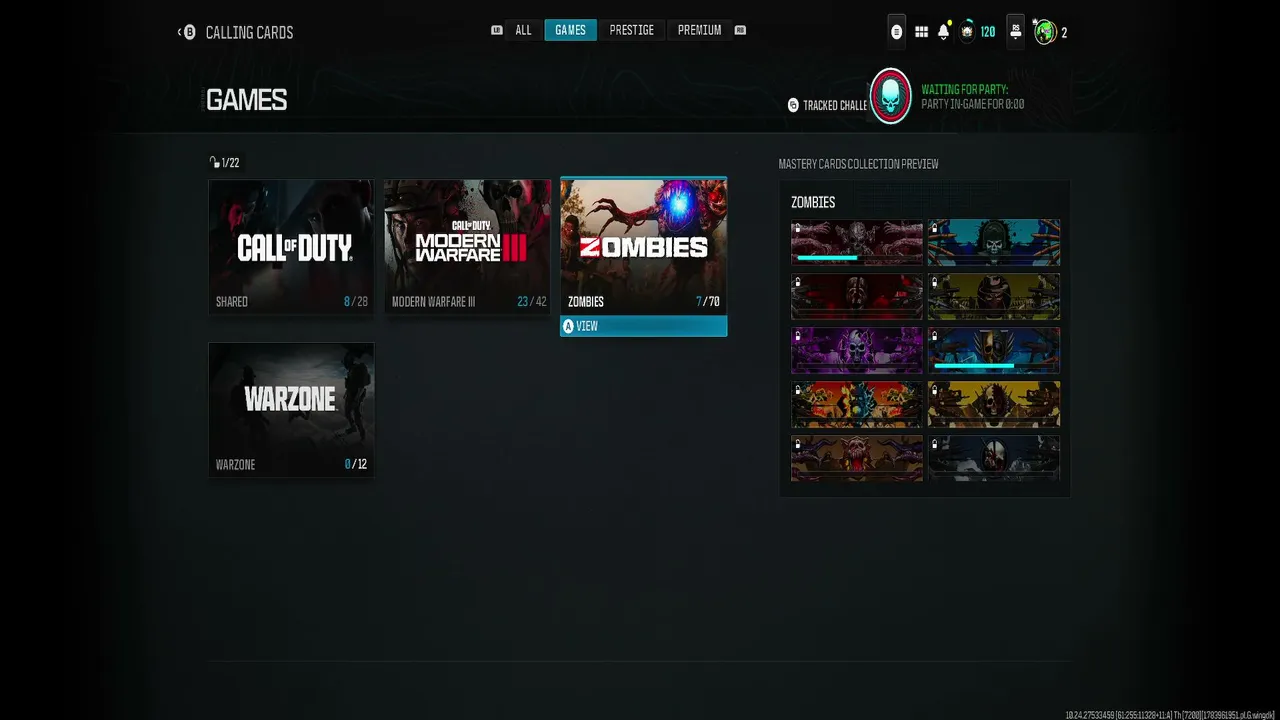Go back using the B button icon
Viewport: 1280px width, 720px height.
coord(188,32)
